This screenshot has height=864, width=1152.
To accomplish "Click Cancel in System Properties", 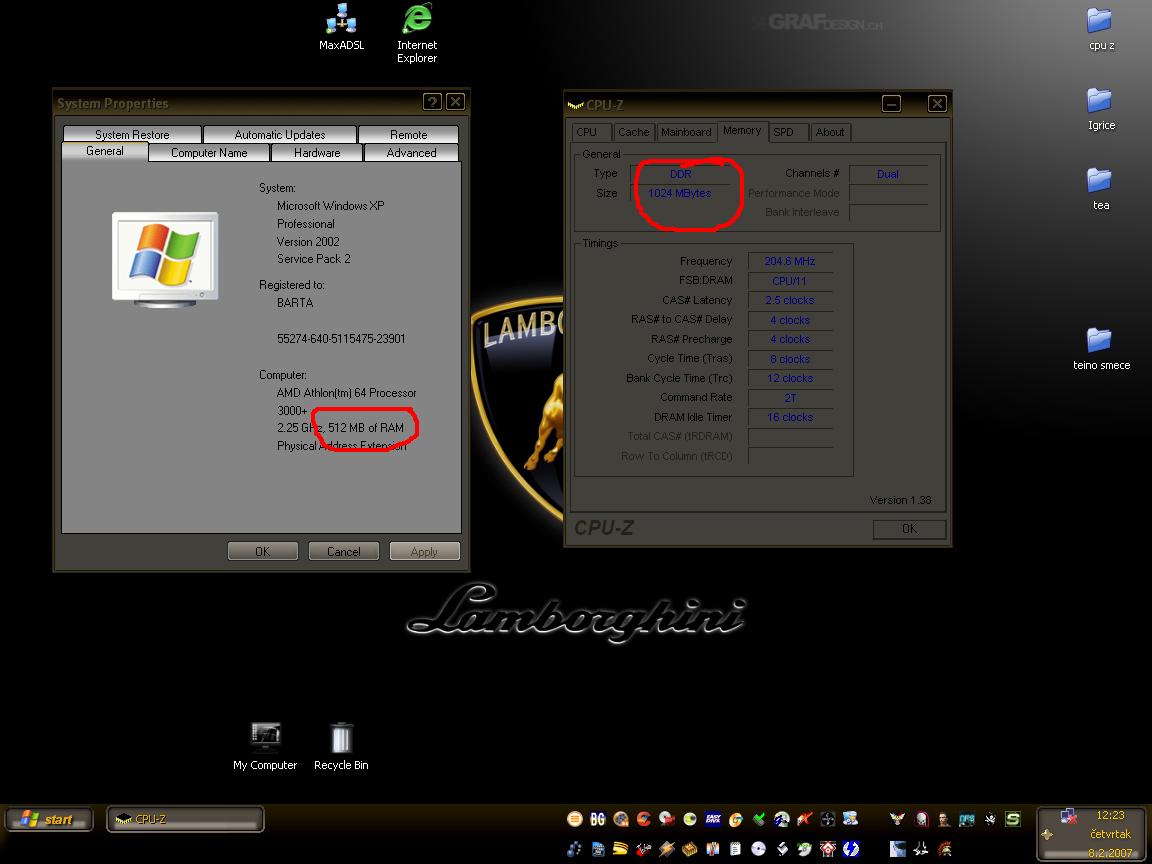I will coord(343,551).
